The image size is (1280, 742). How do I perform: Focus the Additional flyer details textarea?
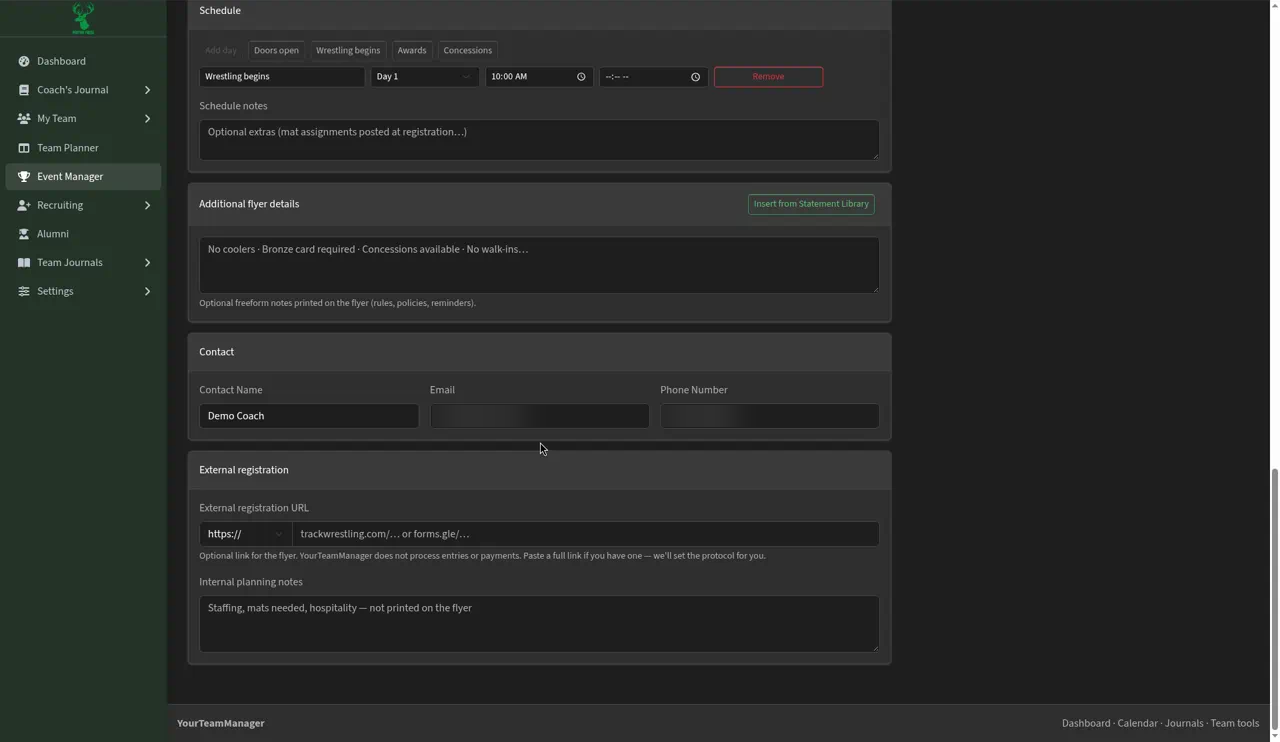[539, 265]
